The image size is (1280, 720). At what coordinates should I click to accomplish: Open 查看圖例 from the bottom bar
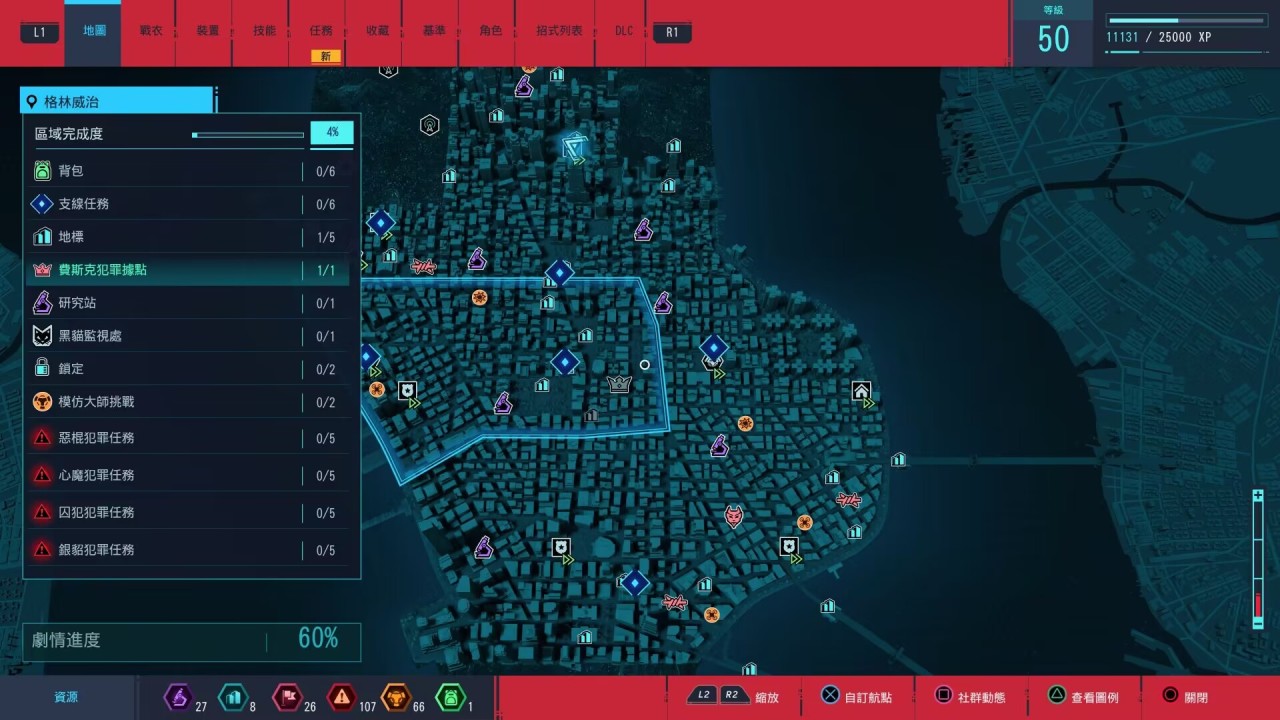click(x=1083, y=697)
